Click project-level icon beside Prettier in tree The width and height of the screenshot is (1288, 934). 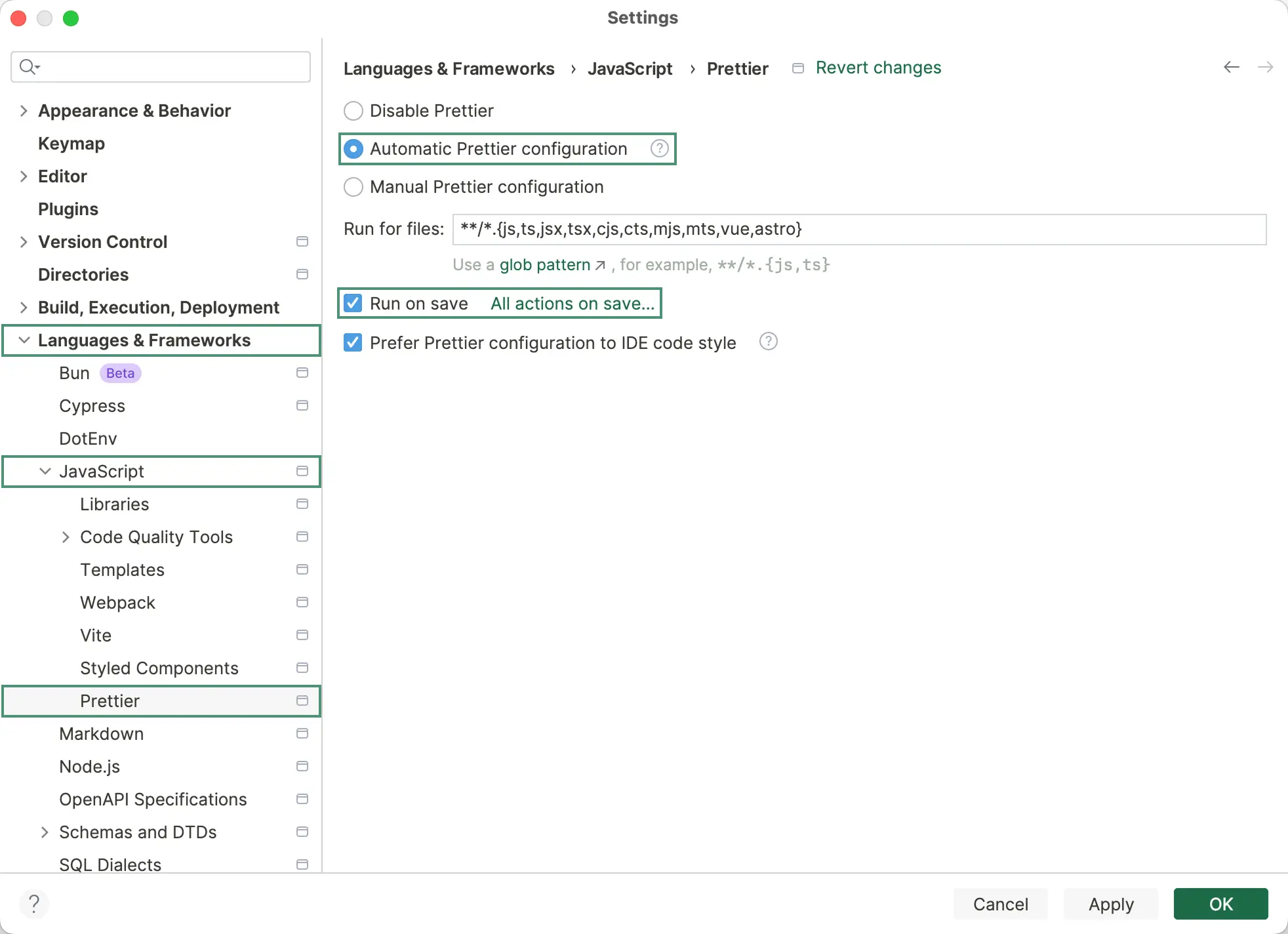coord(302,700)
